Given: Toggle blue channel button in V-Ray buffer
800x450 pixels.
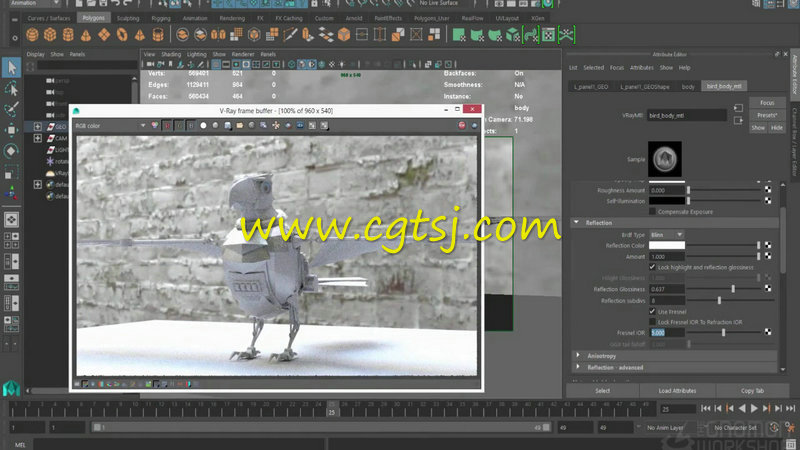Looking at the screenshot, I should pyautogui.click(x=191, y=126).
